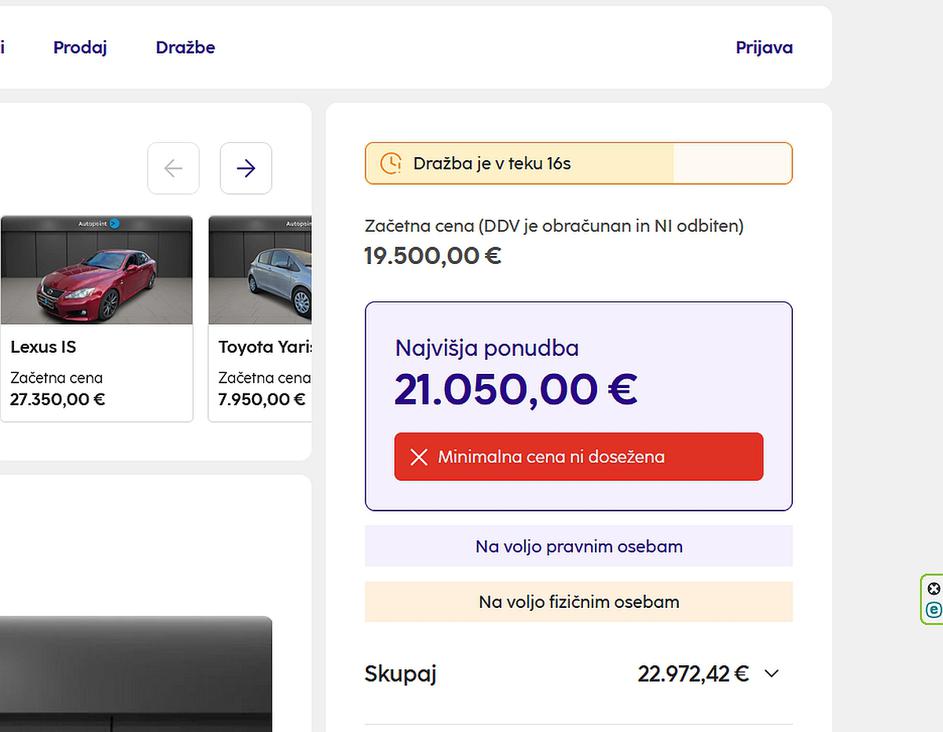Click the Lexus IS title link

43,347
